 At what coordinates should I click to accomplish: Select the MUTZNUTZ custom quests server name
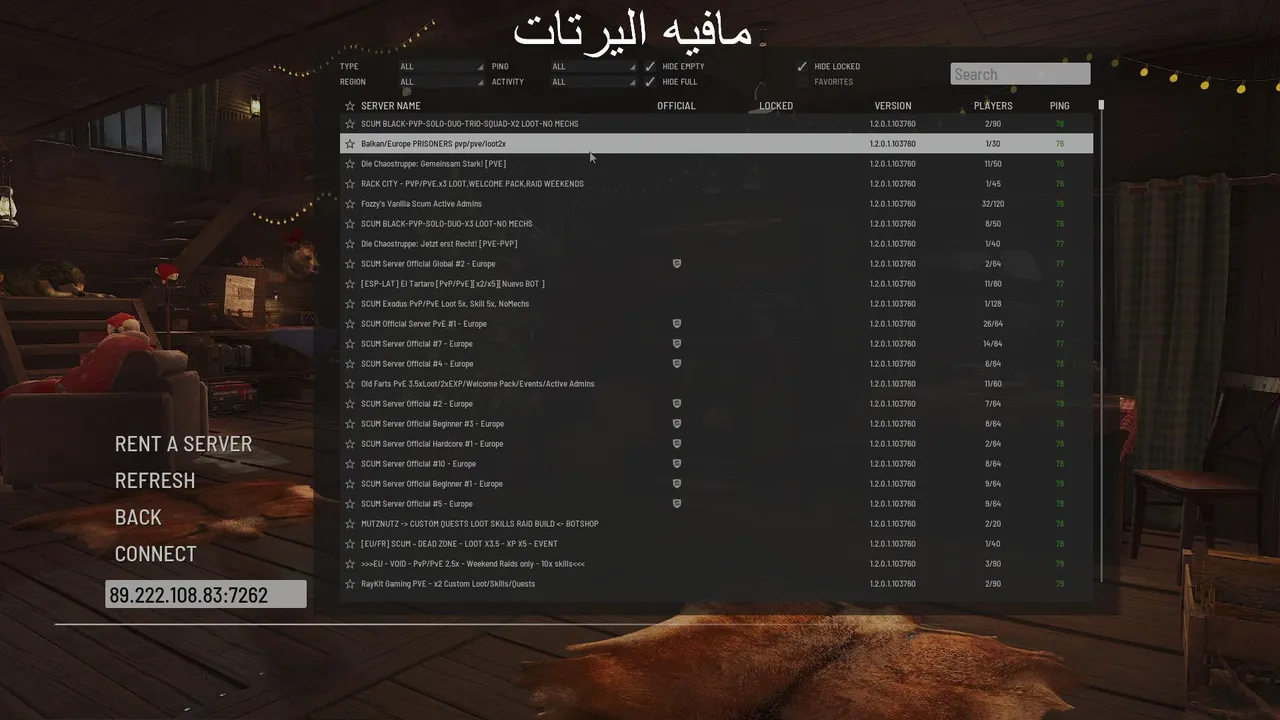point(480,524)
